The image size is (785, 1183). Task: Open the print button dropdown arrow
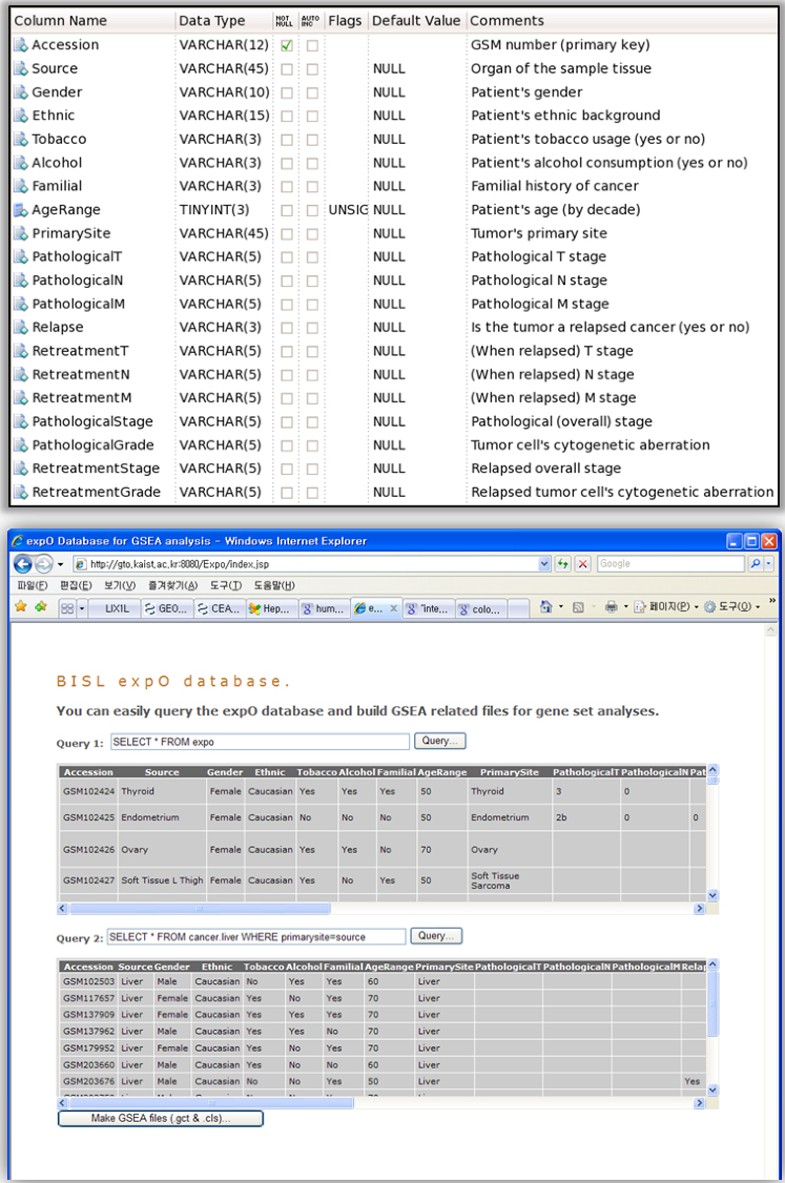[x=625, y=607]
